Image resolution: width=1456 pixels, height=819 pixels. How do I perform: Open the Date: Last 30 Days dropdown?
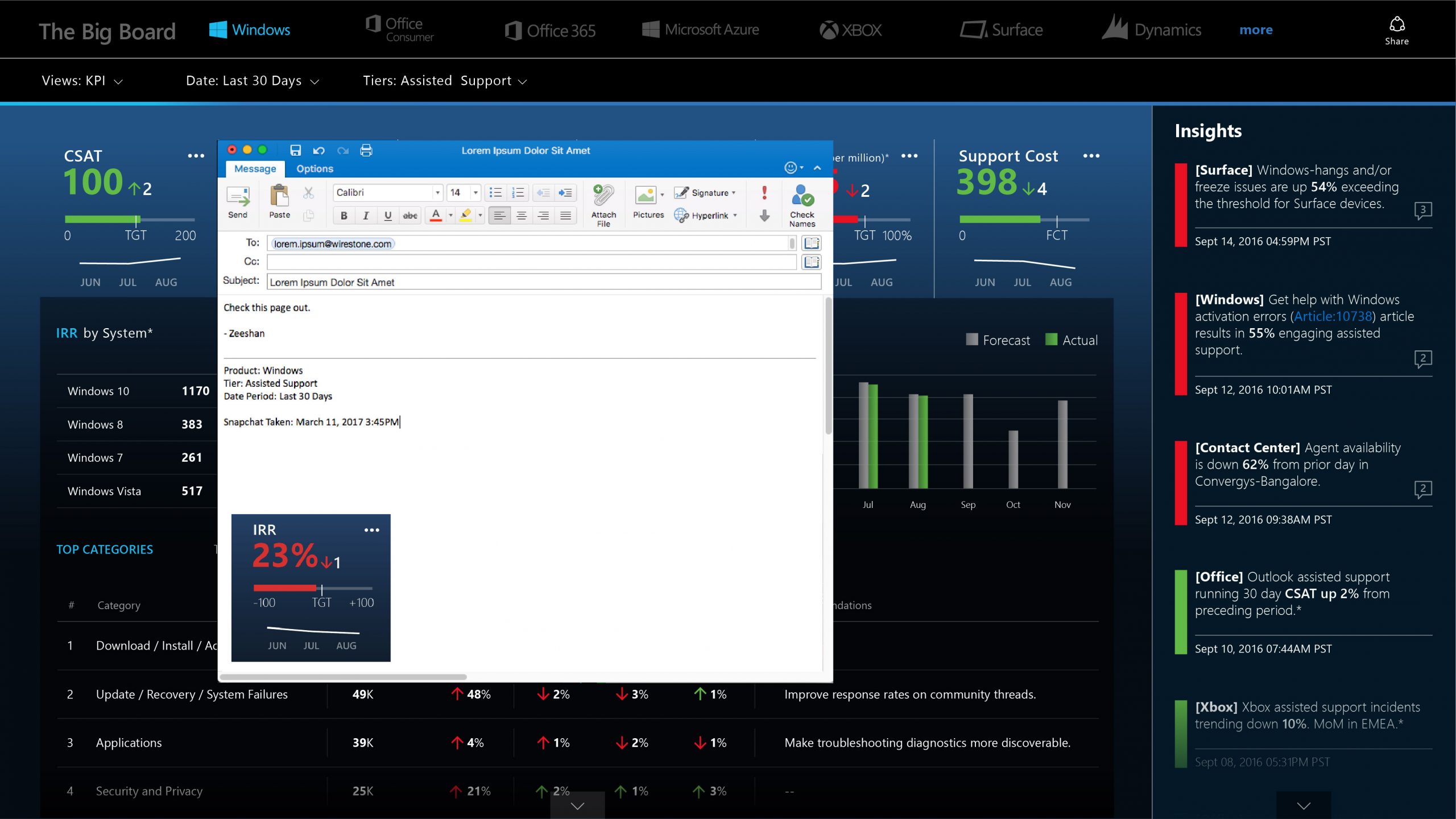click(x=253, y=81)
